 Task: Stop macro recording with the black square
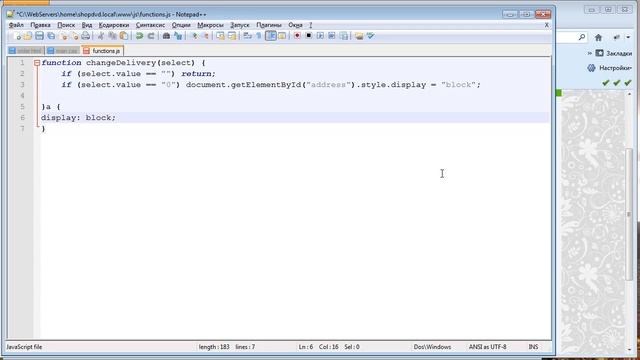309,36
